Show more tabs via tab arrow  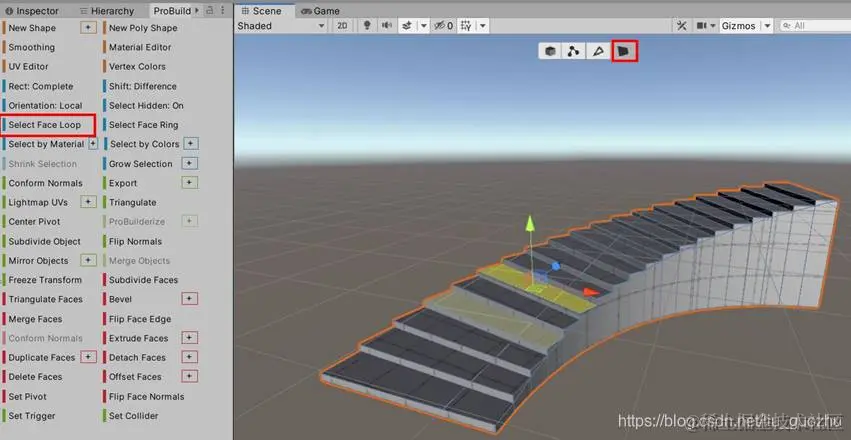coord(196,10)
